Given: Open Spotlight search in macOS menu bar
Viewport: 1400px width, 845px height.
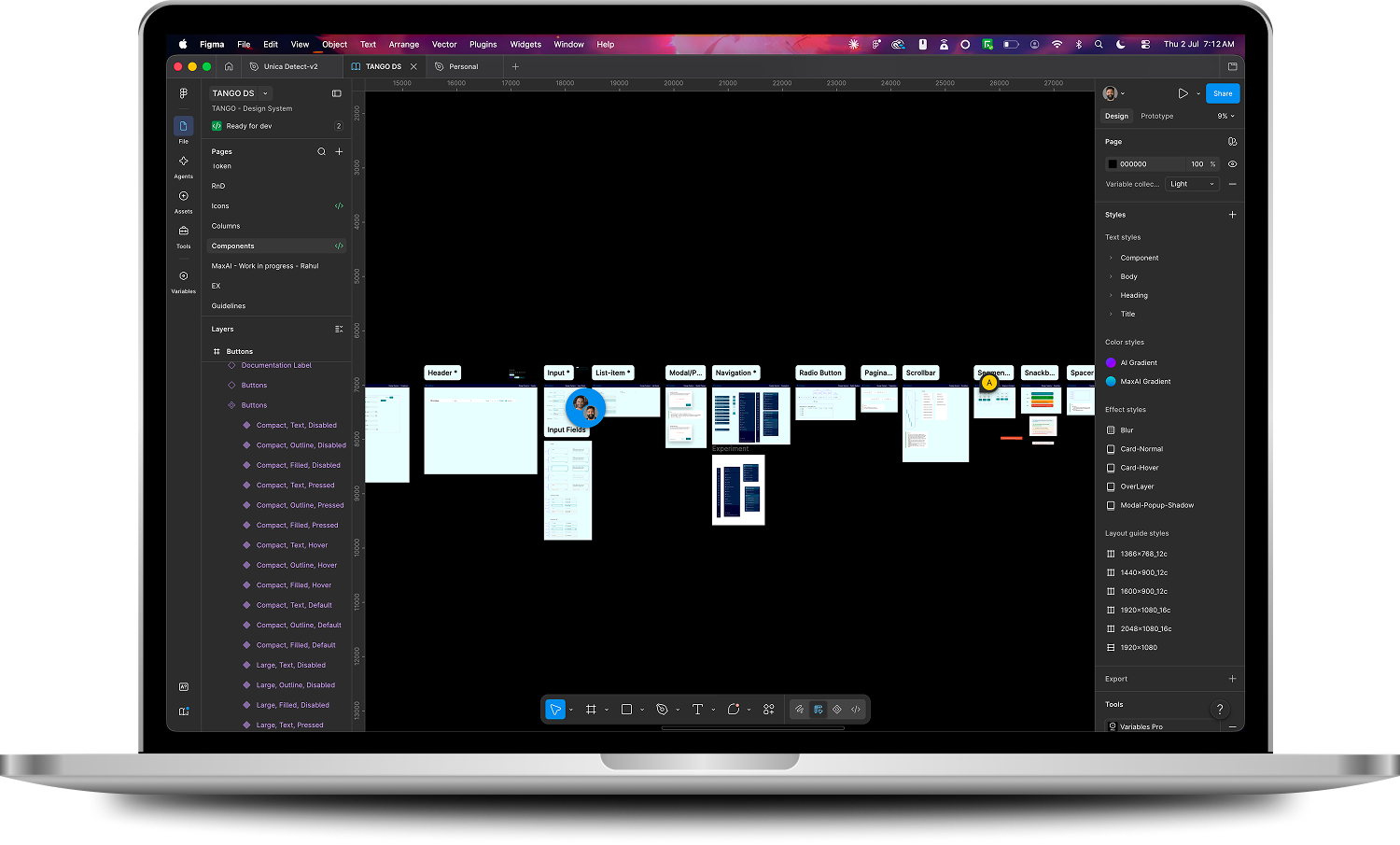Looking at the screenshot, I should (x=1099, y=44).
